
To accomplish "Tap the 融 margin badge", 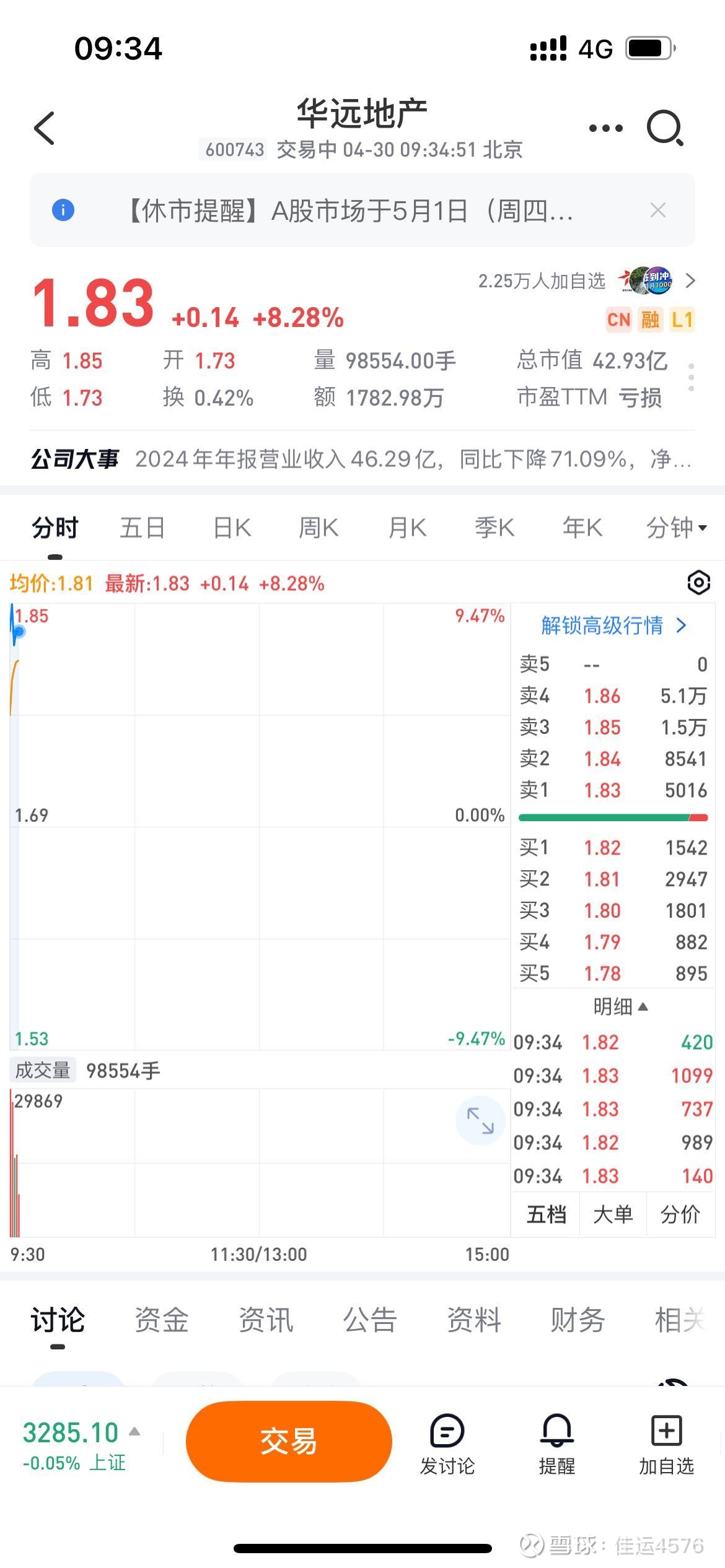I will point(650,320).
